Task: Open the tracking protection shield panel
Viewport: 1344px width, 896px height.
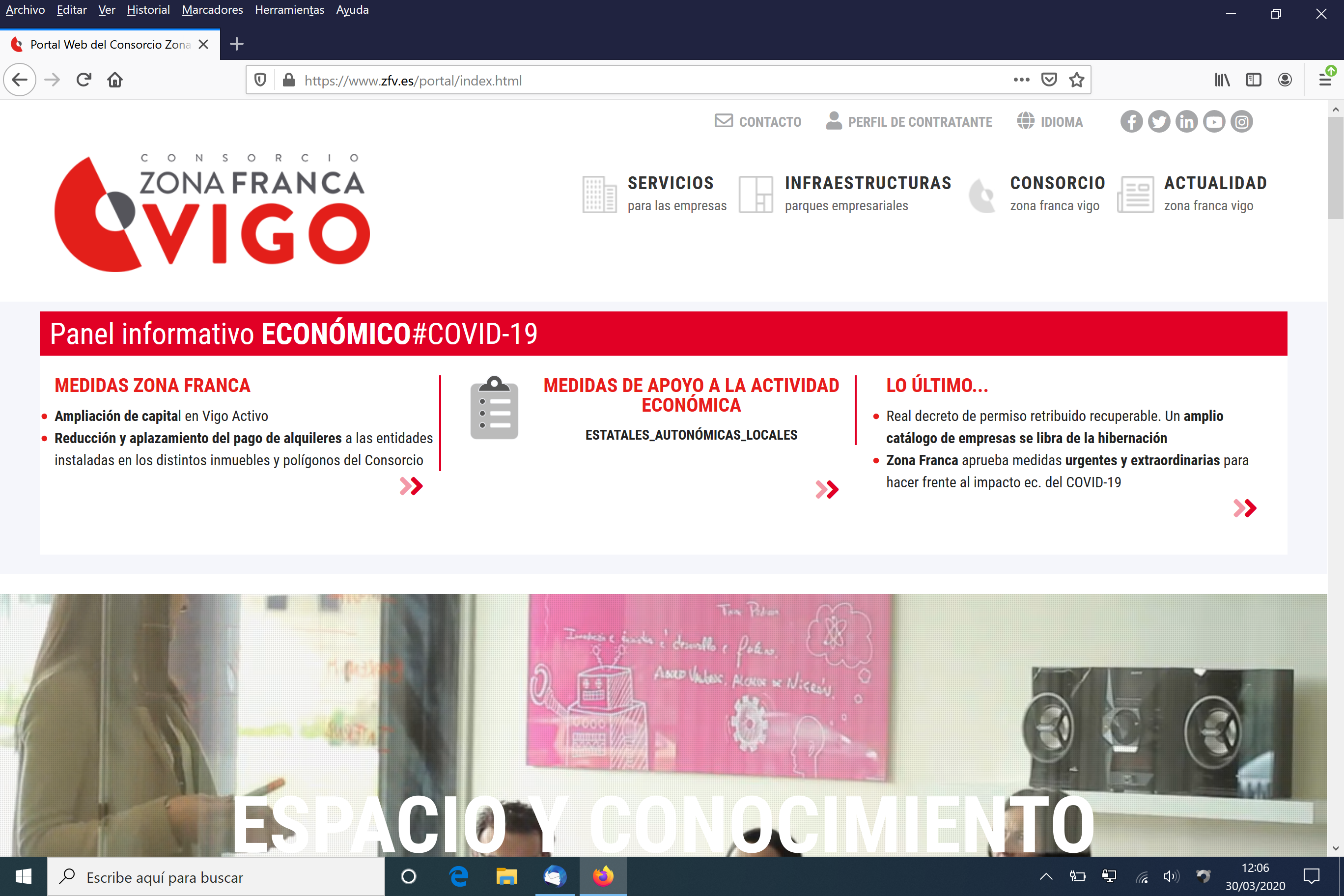Action: click(260, 80)
